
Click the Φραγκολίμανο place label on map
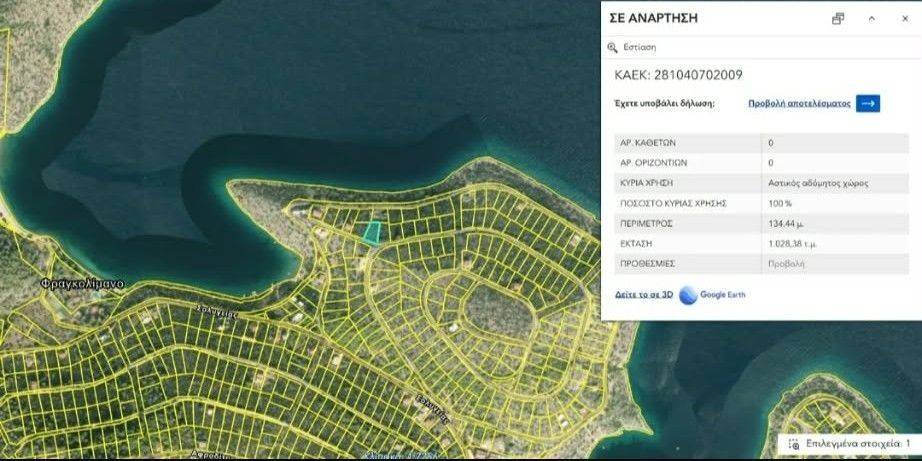(x=83, y=284)
